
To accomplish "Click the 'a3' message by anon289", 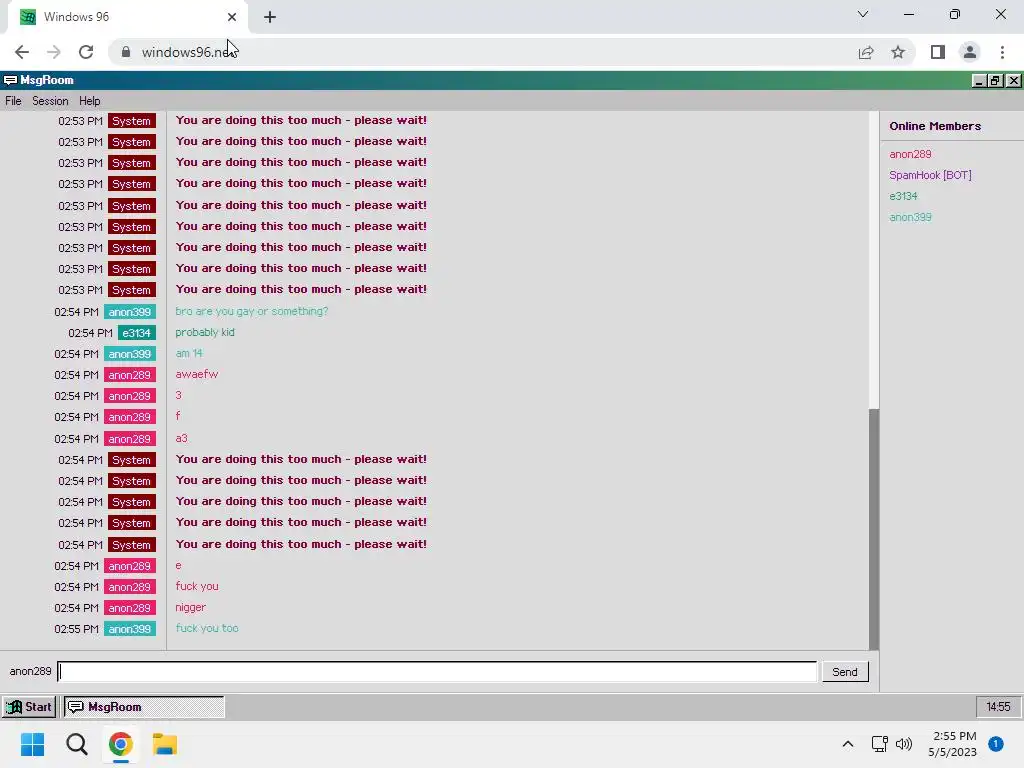I will click(x=181, y=438).
